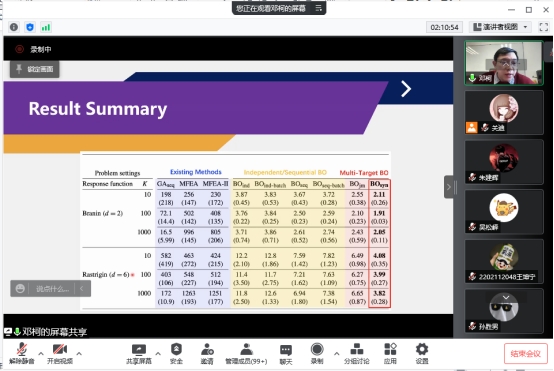Open 分组讨论 breakout rooms
This screenshot has width=554, height=371.
click(356, 353)
